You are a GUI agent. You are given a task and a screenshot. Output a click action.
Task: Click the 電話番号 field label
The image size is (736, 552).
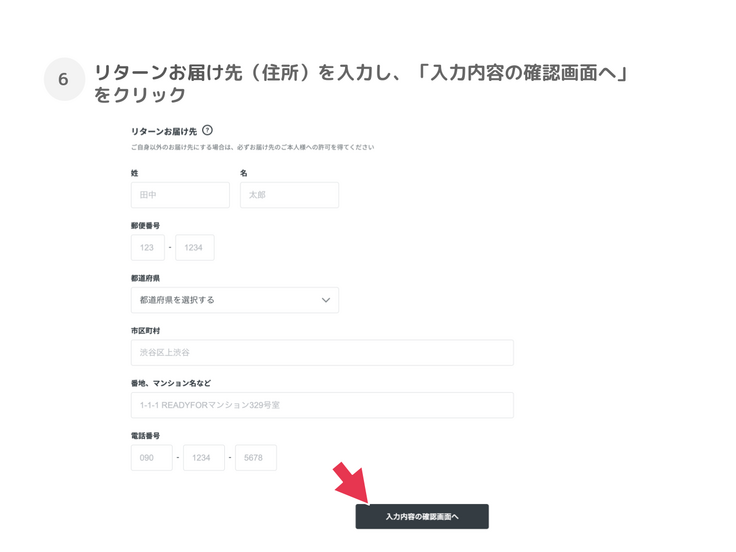click(x=145, y=436)
